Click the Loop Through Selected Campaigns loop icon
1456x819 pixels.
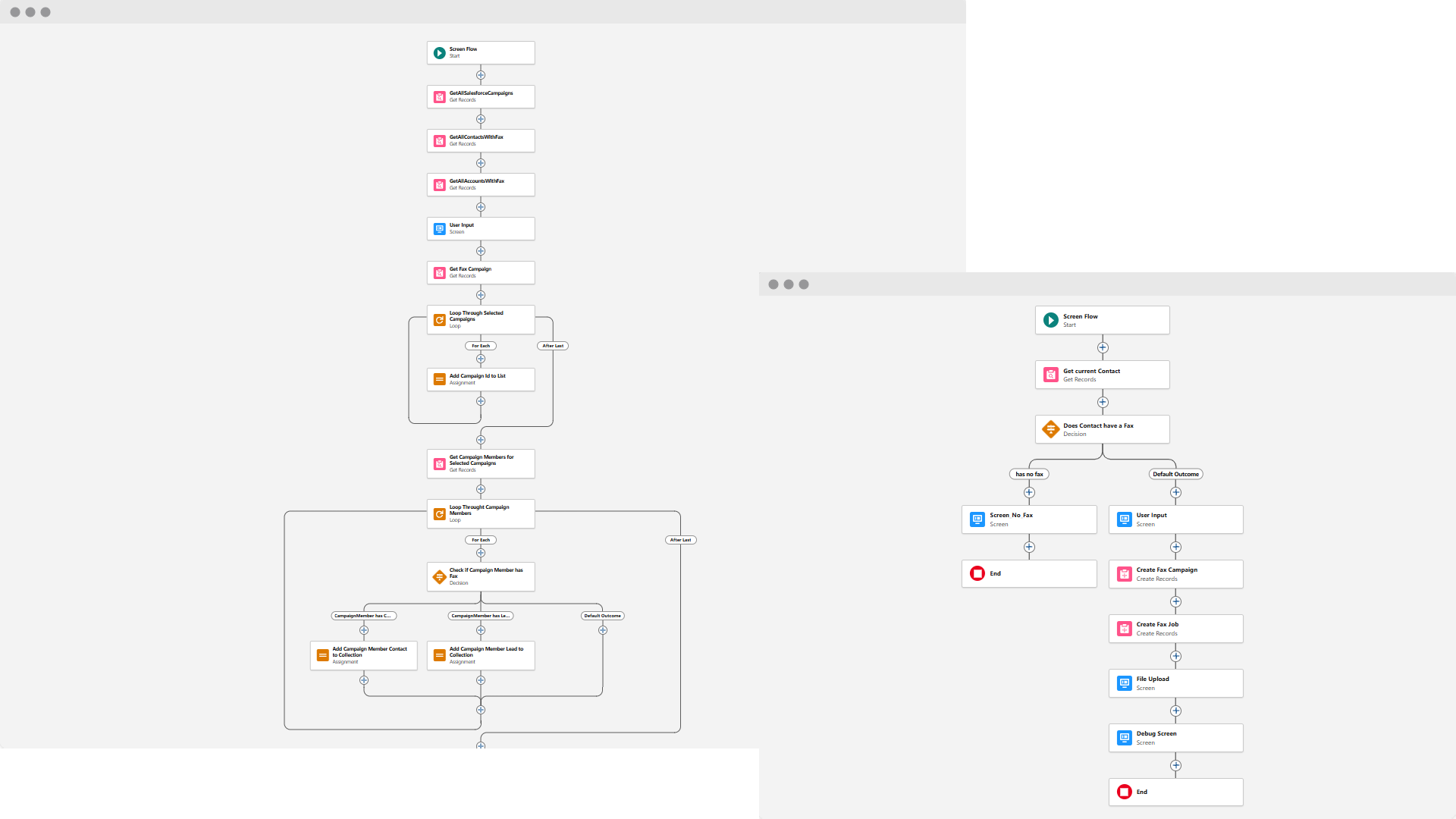pyautogui.click(x=439, y=320)
